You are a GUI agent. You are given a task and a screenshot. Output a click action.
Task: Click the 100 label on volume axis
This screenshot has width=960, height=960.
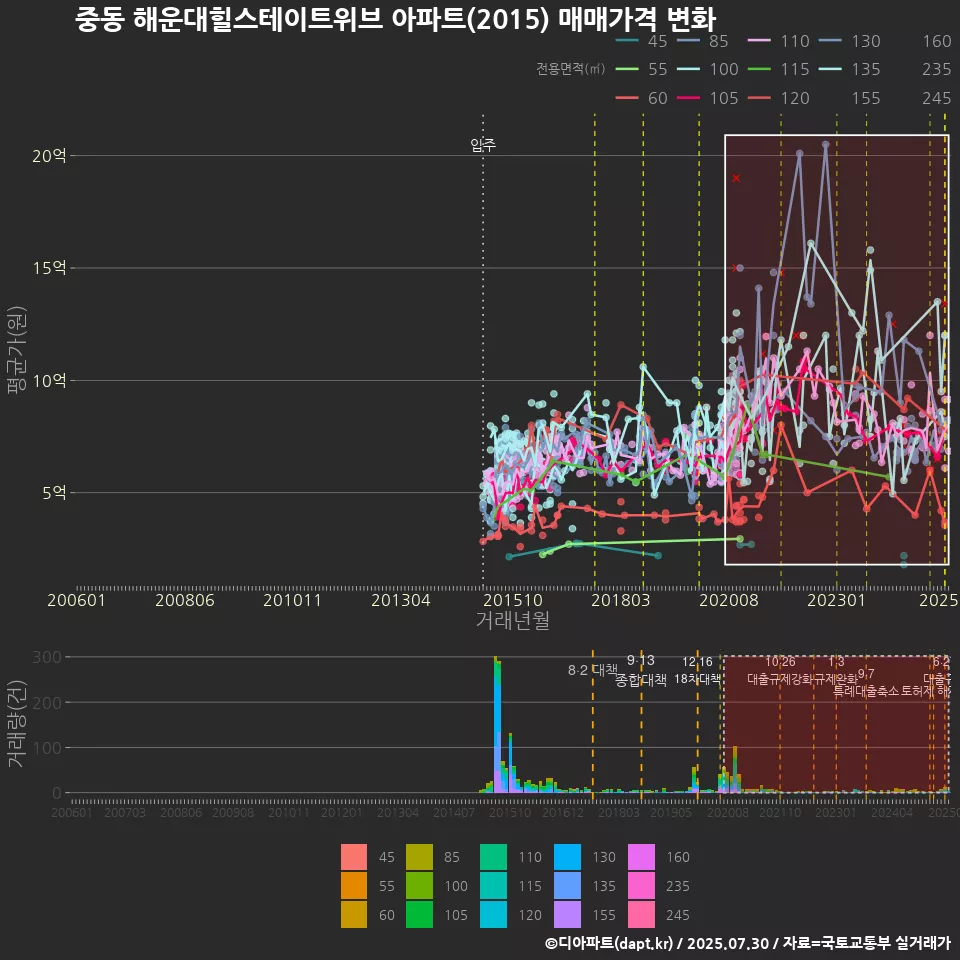(47, 748)
